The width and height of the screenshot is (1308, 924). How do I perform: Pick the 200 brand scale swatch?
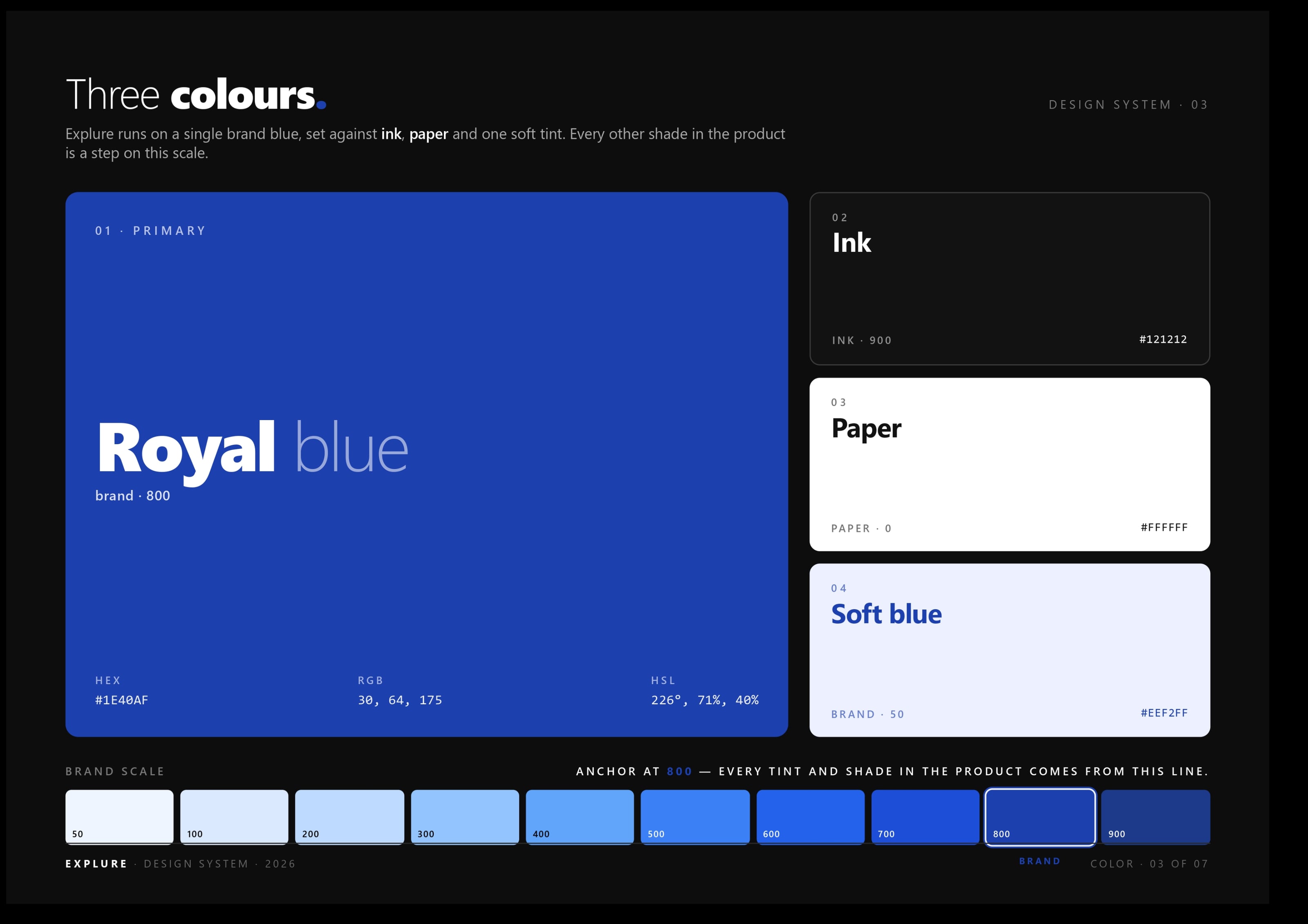(x=350, y=817)
